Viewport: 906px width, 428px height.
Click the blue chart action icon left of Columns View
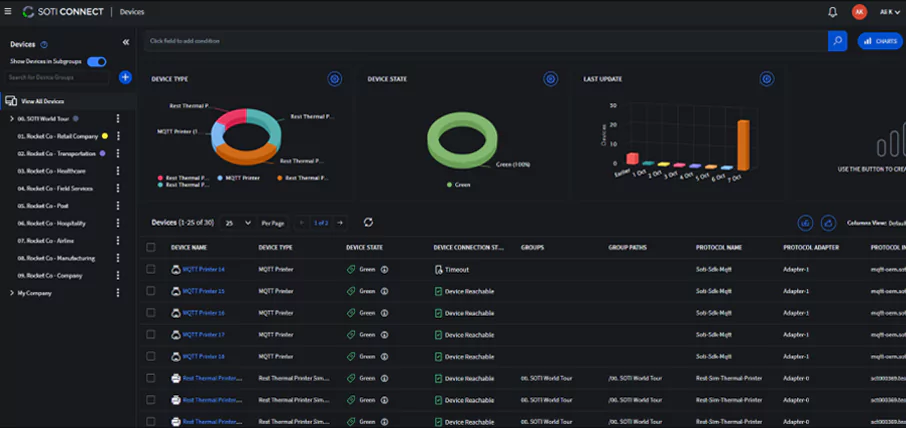click(805, 223)
